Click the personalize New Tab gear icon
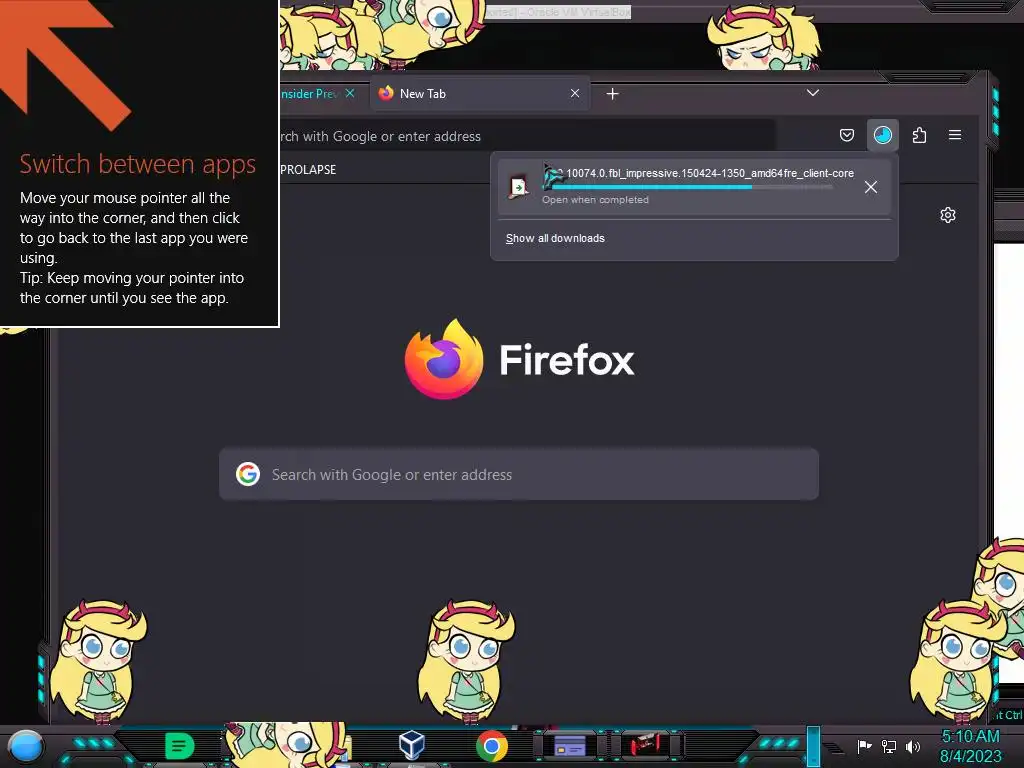Image resolution: width=1024 pixels, height=768 pixels. (948, 215)
